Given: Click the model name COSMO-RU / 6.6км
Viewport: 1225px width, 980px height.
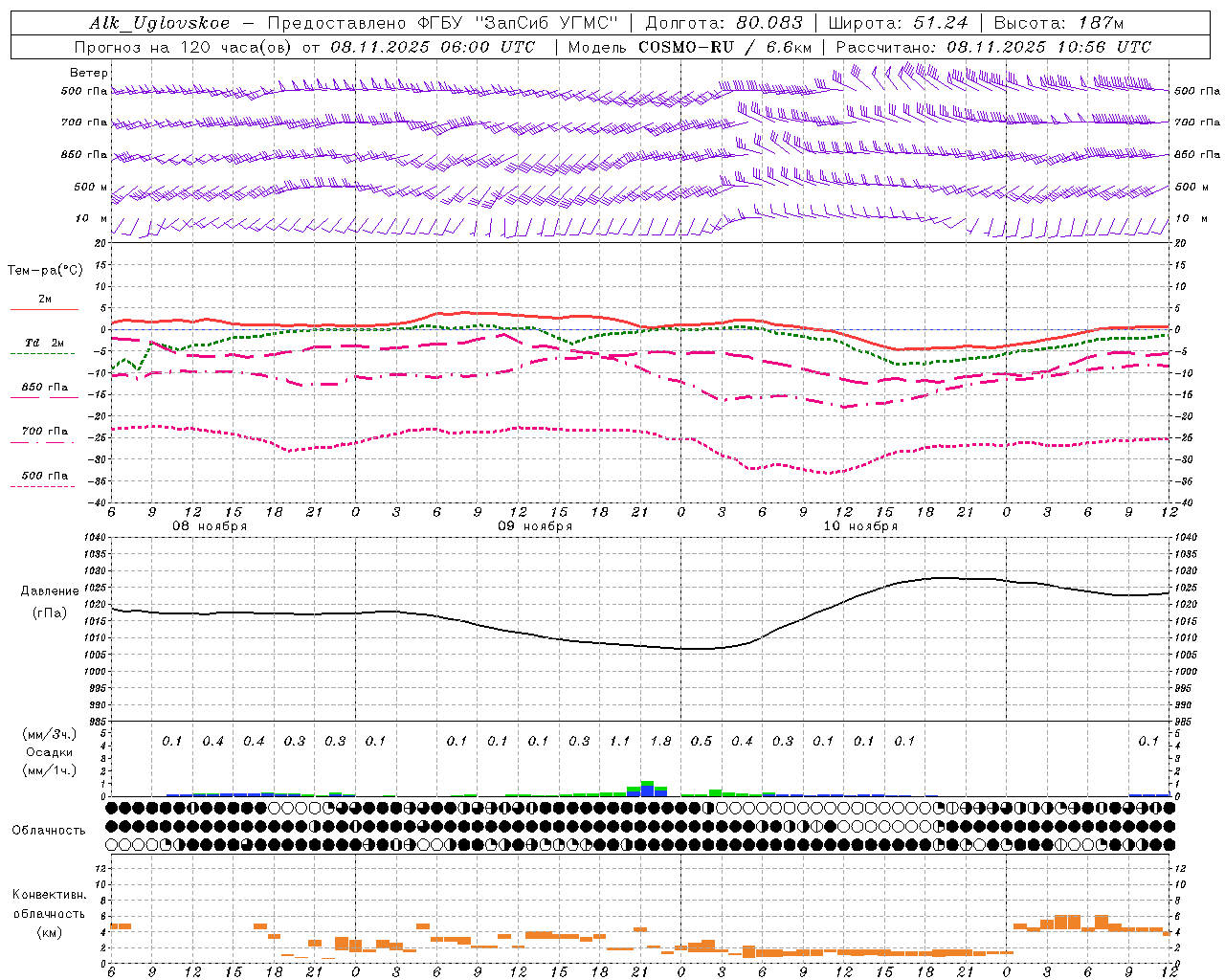Looking at the screenshot, I should click(725, 47).
